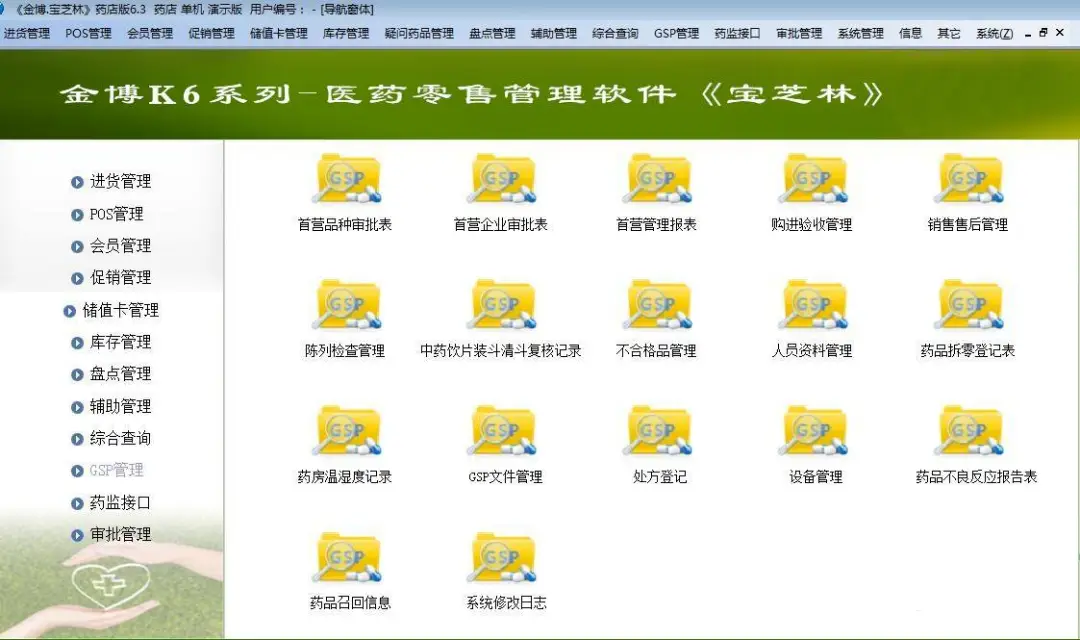This screenshot has height=640, width=1080.
Task: Select the 药品不良反应报告表 icon
Action: (965, 435)
